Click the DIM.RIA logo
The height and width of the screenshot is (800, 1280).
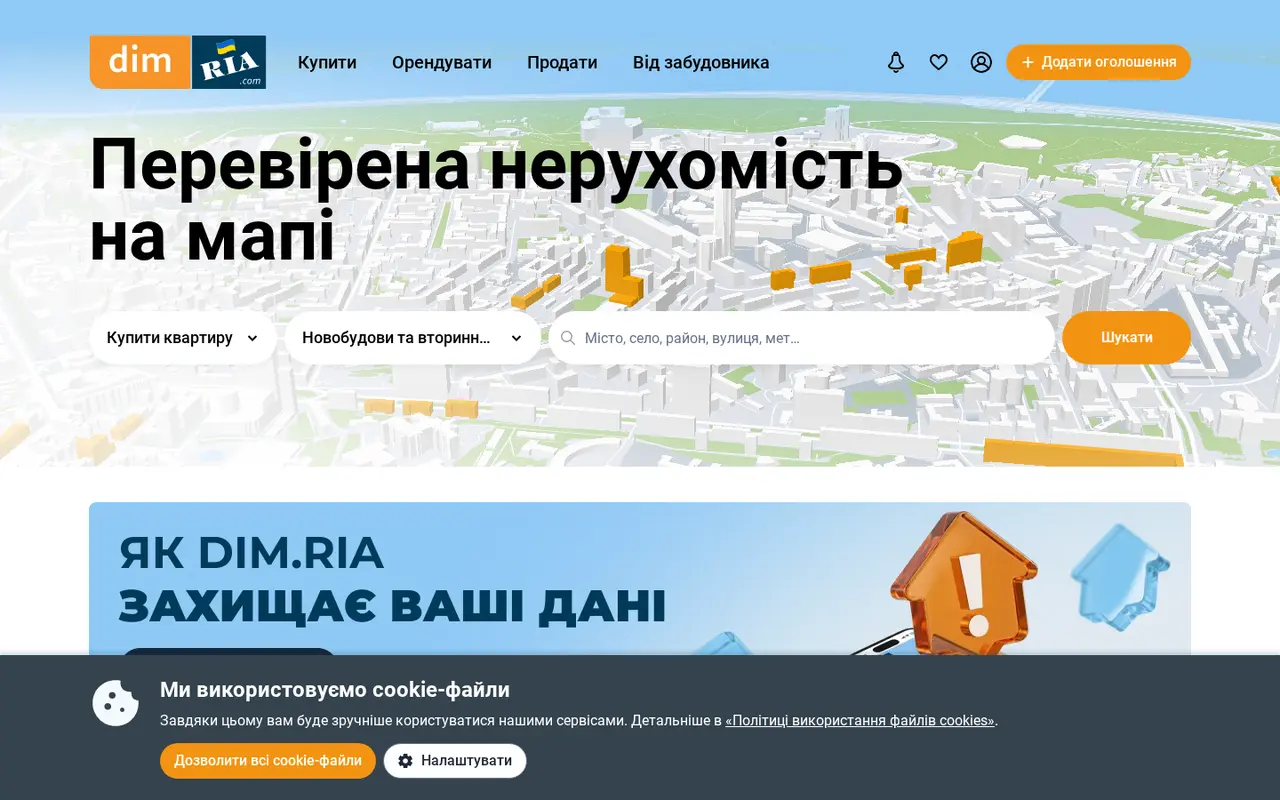178,62
